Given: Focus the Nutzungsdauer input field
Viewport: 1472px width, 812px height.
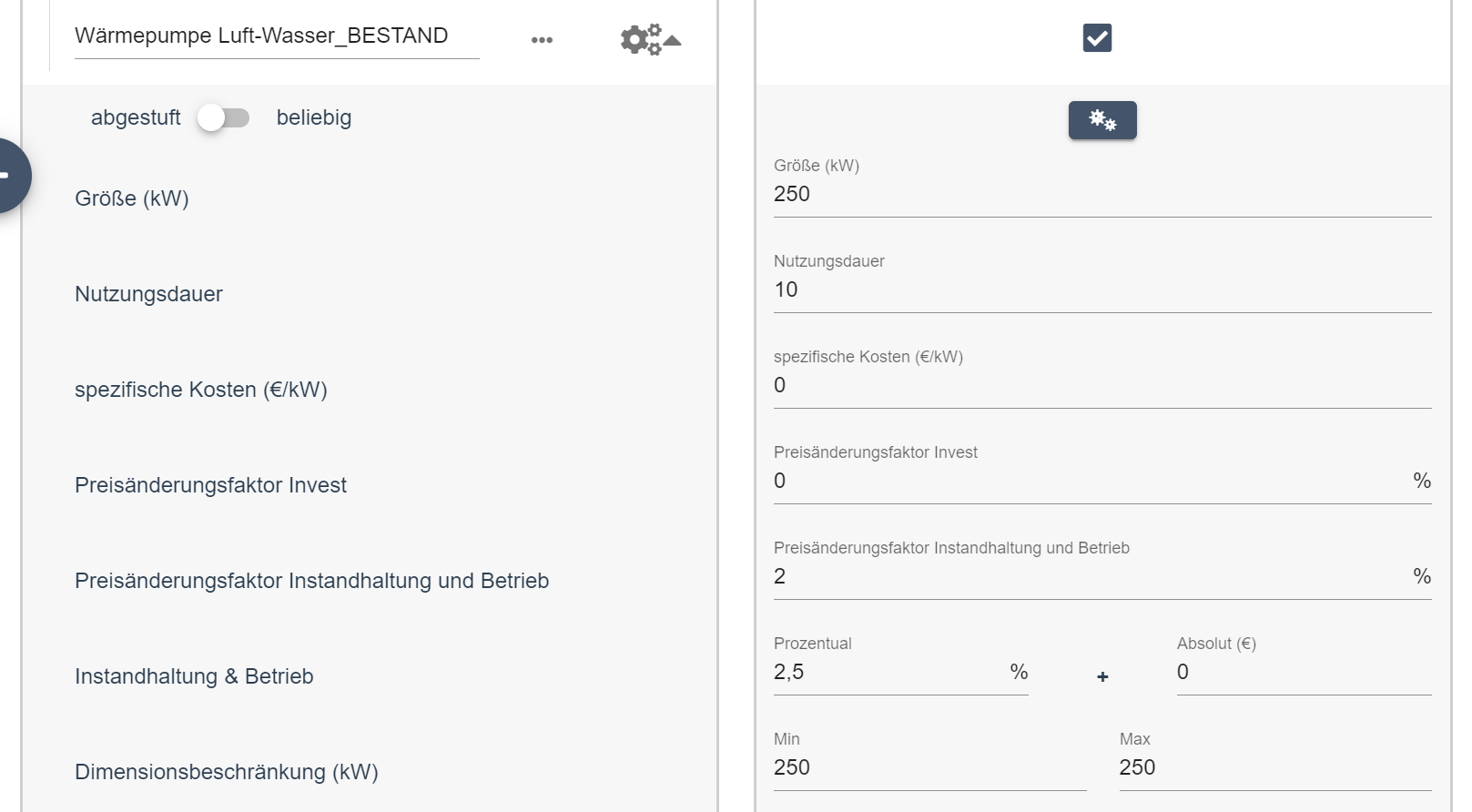Looking at the screenshot, I should point(1101,290).
